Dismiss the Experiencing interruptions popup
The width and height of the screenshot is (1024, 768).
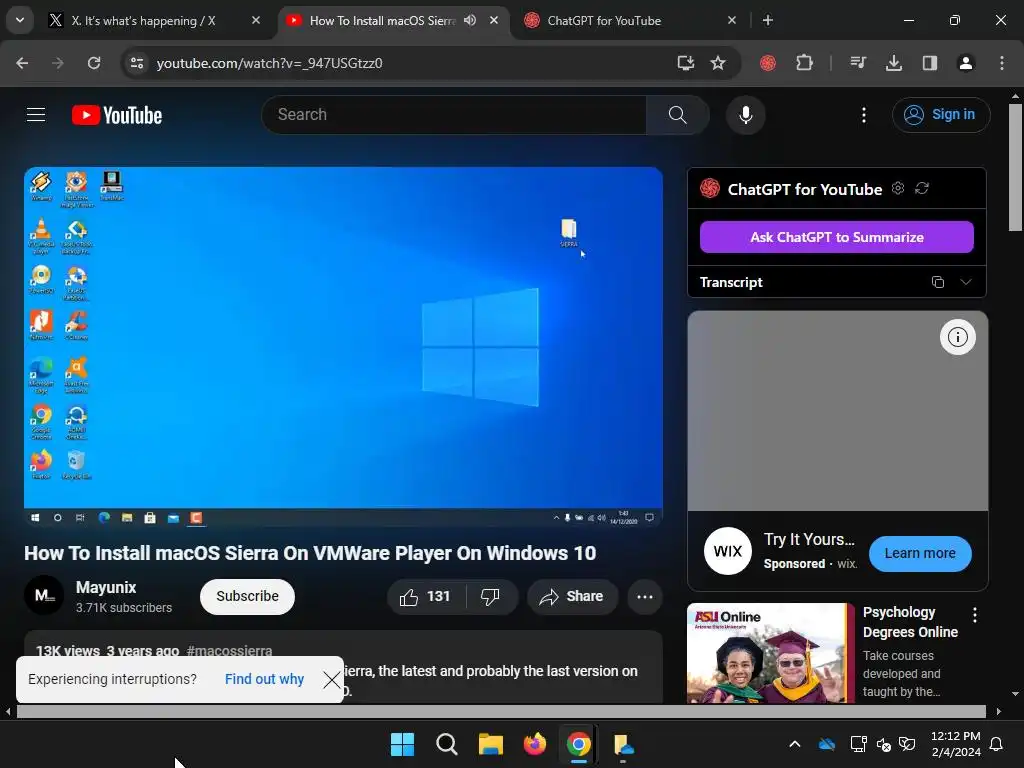click(332, 680)
